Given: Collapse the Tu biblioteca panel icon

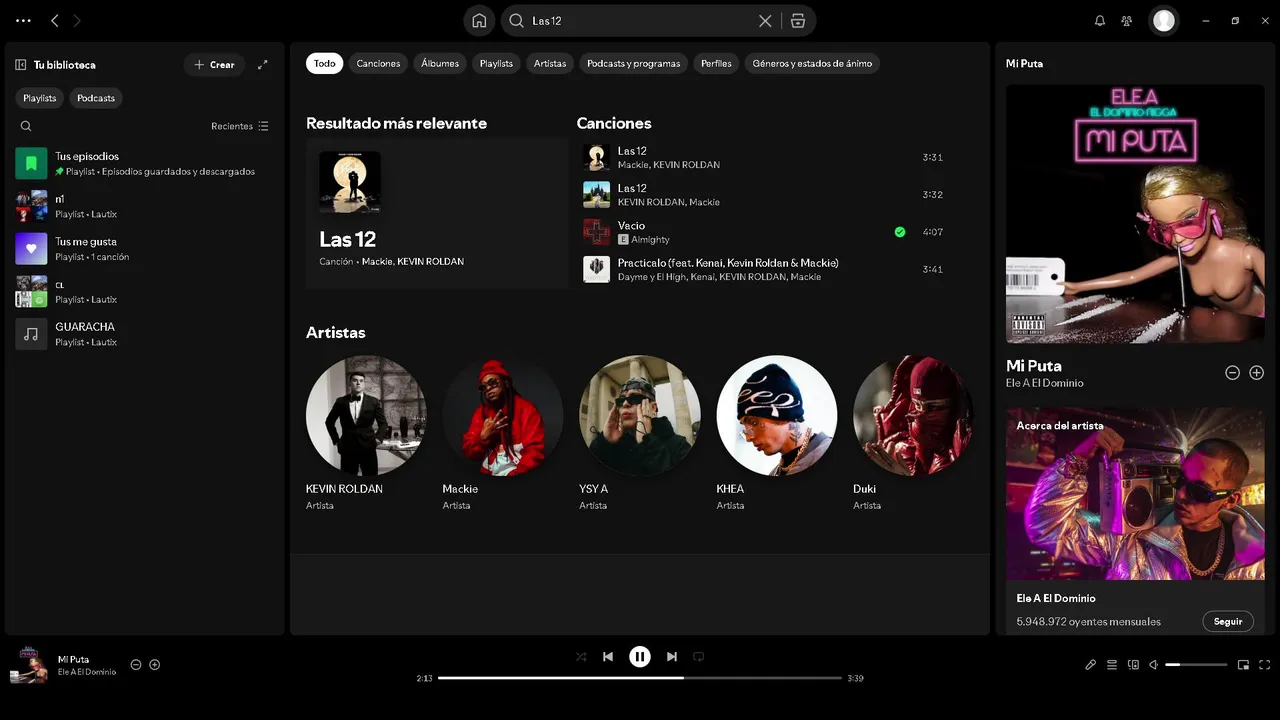Looking at the screenshot, I should [21, 65].
